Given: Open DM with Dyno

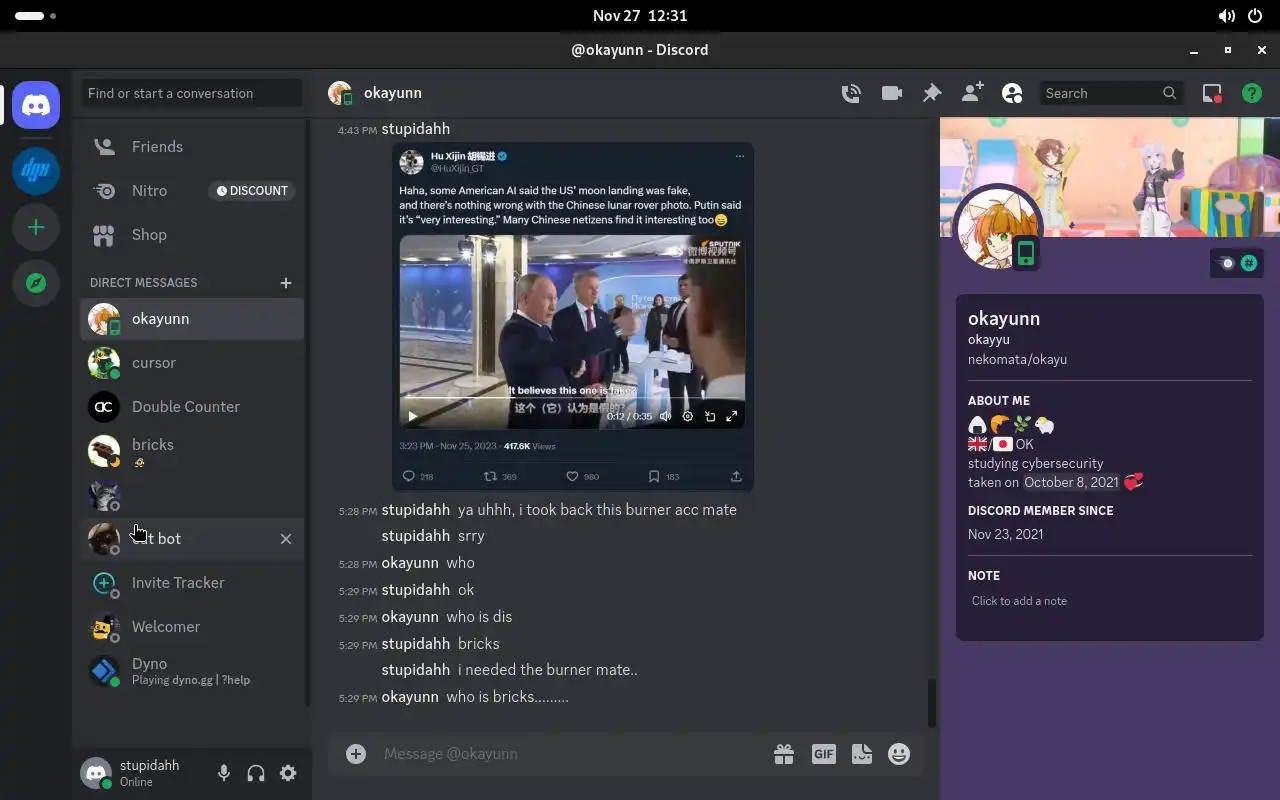Looking at the screenshot, I should coord(192,671).
